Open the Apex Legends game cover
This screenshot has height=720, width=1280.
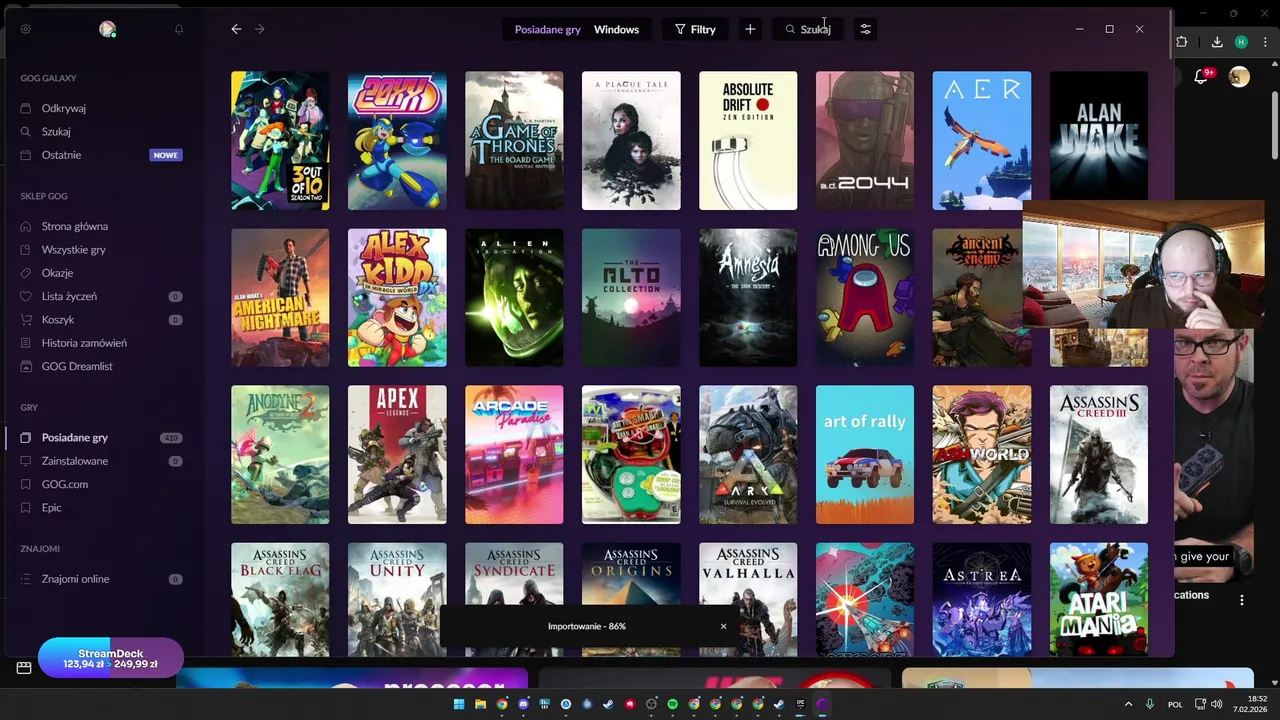pos(397,455)
